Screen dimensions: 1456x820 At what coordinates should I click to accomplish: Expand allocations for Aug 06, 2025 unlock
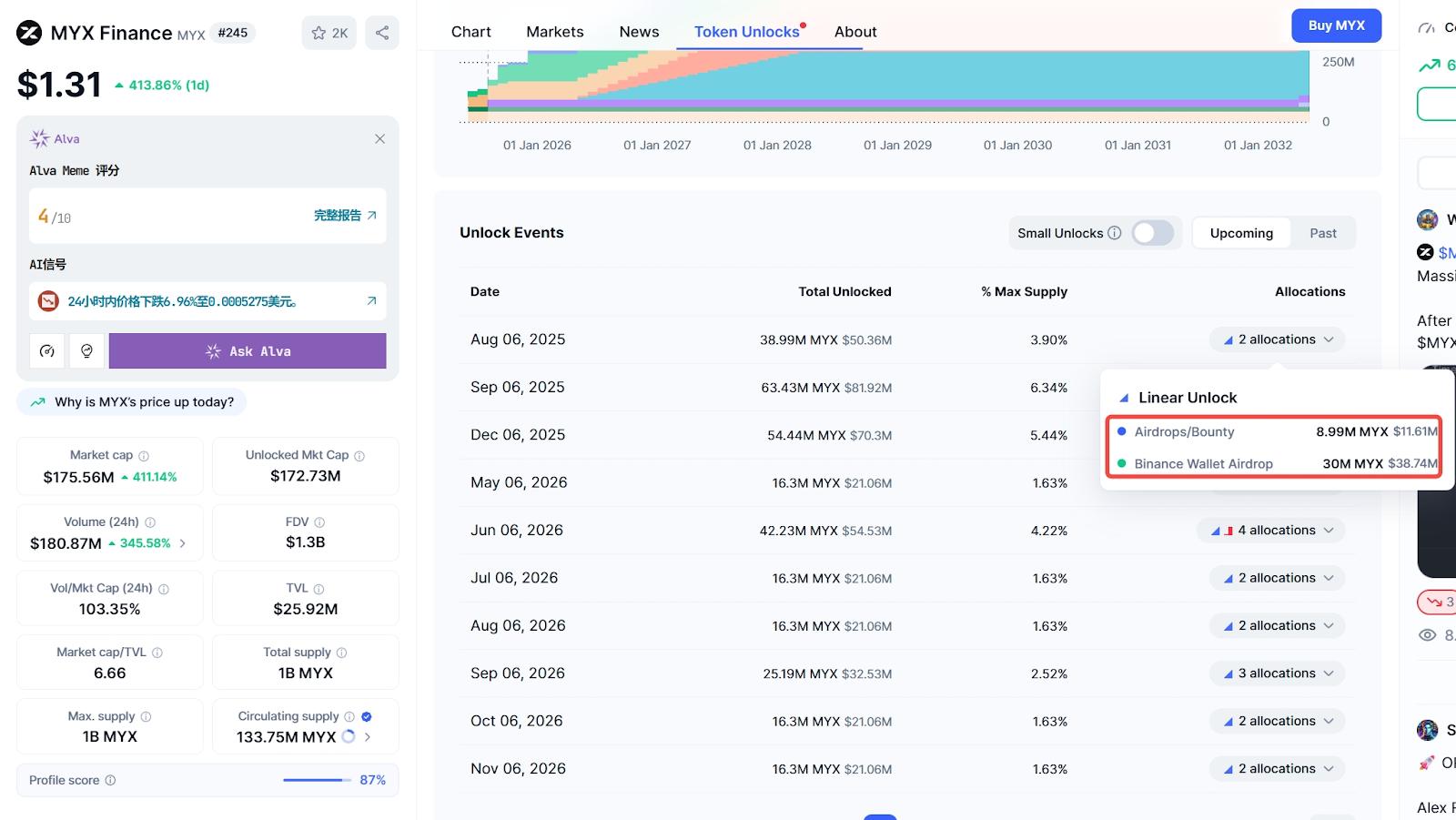coord(1277,339)
